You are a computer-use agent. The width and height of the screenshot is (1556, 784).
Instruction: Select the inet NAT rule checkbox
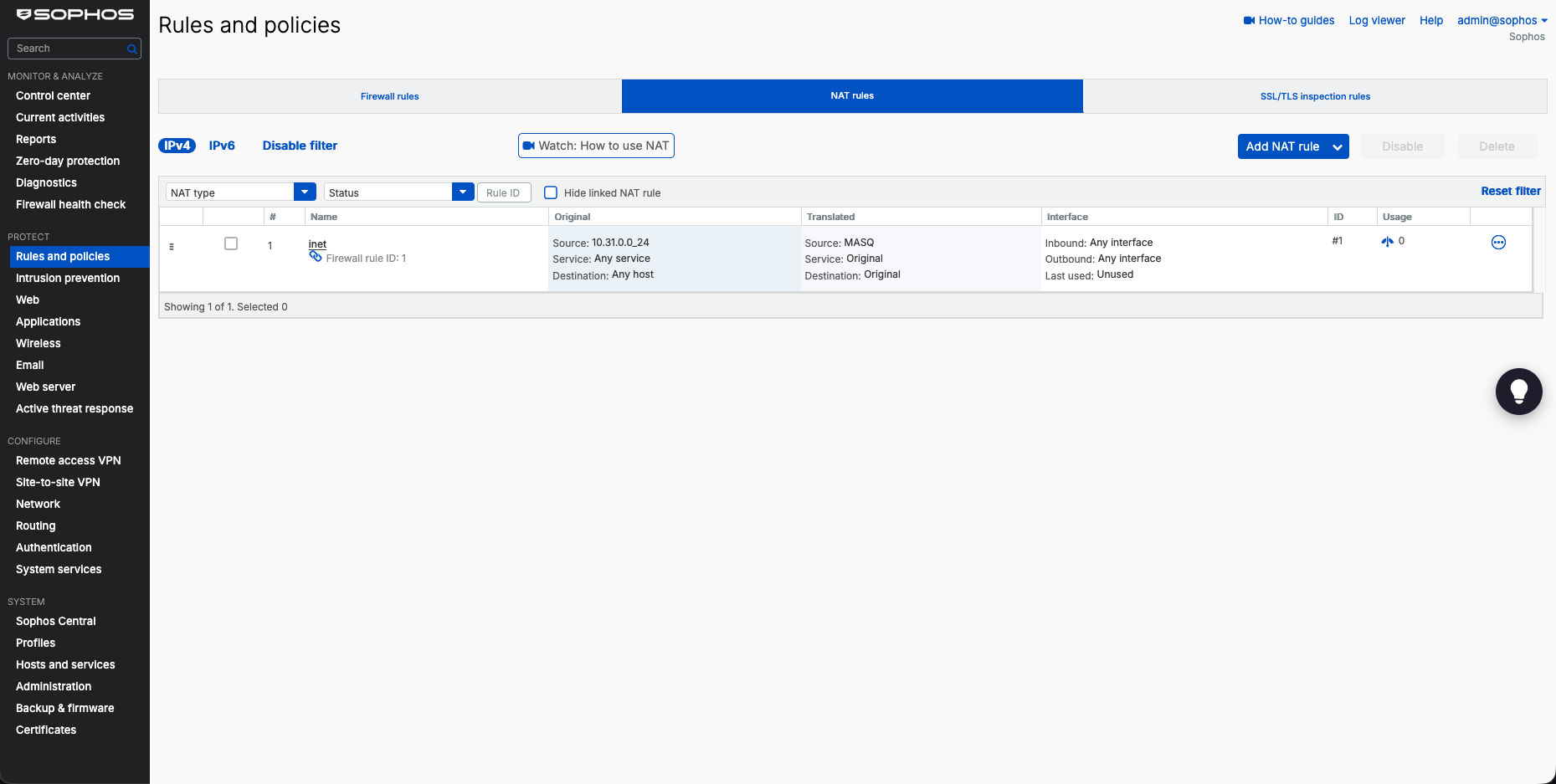231,243
